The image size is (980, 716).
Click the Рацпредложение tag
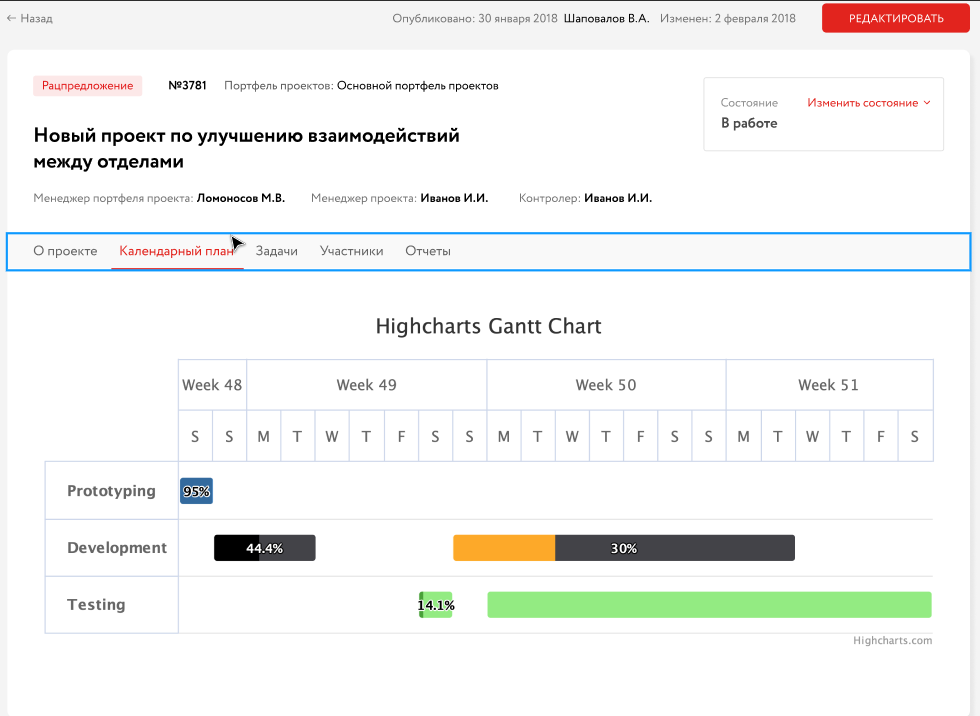pyautogui.click(x=87, y=86)
